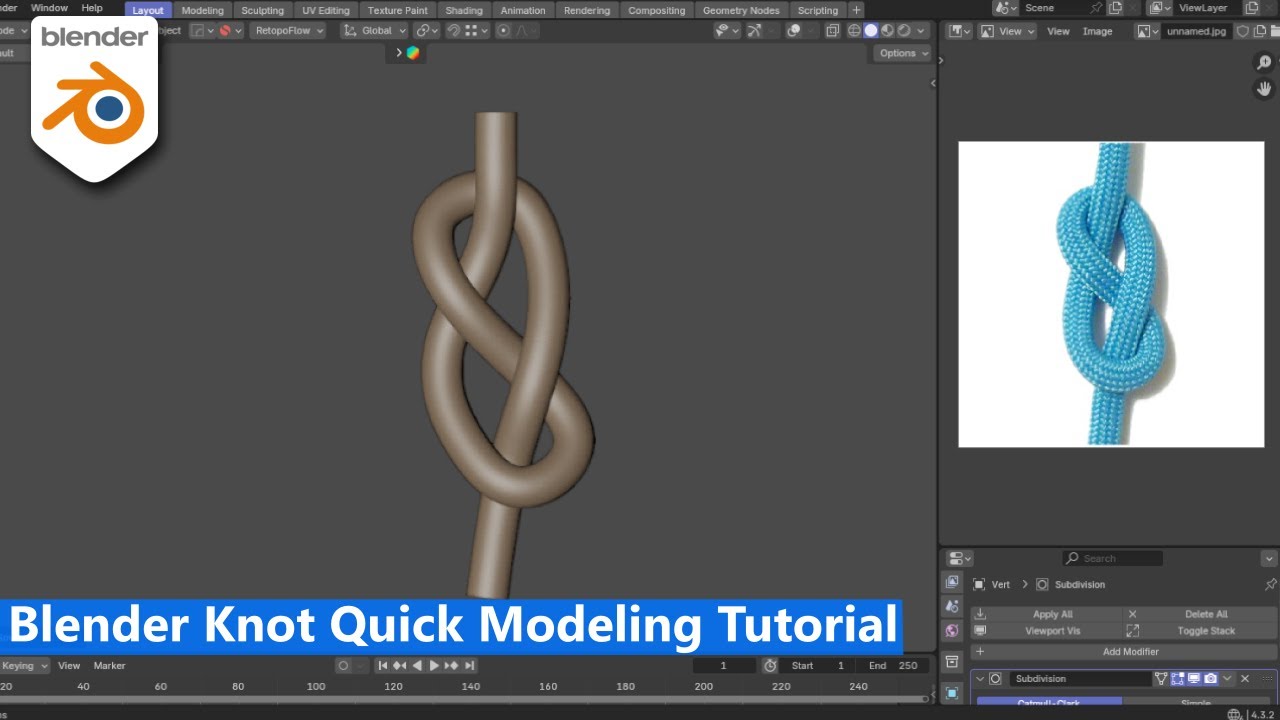Image resolution: width=1280 pixels, height=720 pixels.
Task: Open the RetopoFlow dropdown
Action: pyautogui.click(x=289, y=31)
